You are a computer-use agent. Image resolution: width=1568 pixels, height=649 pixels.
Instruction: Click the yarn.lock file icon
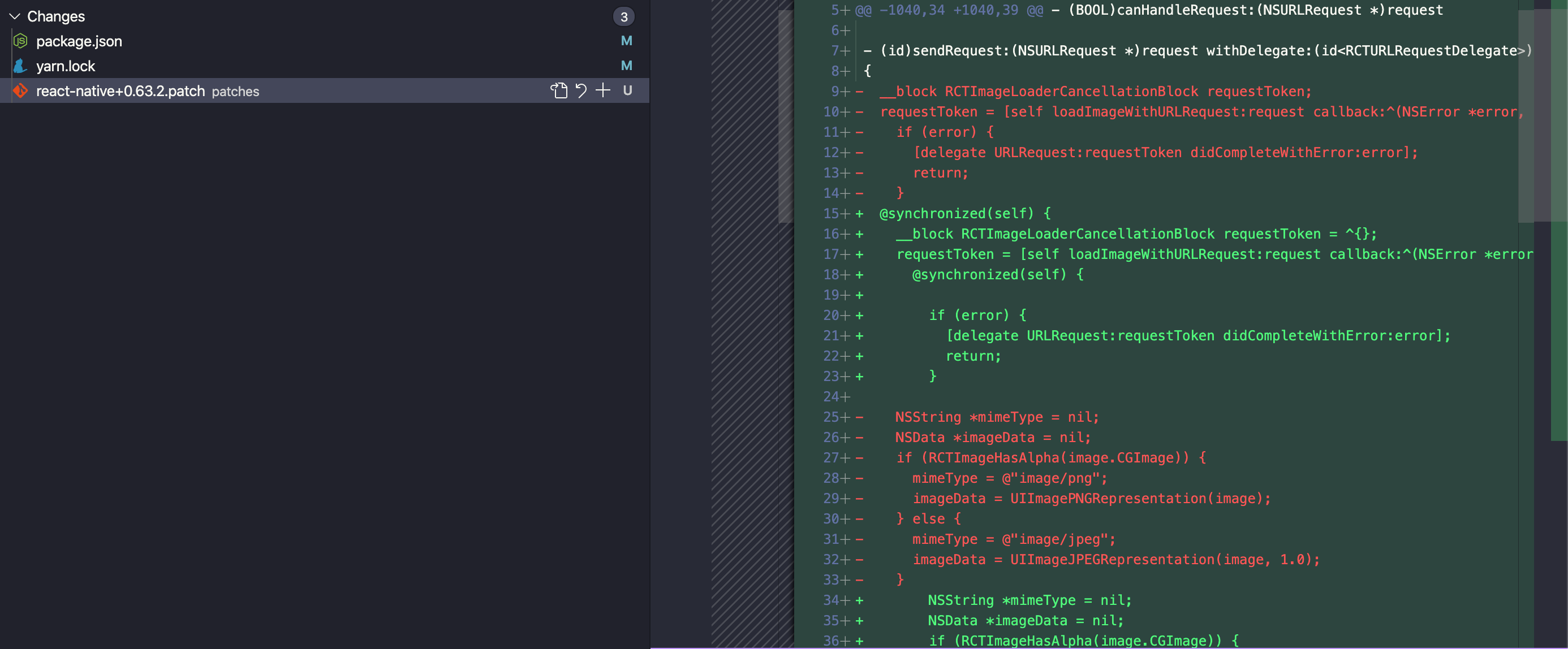pos(21,66)
